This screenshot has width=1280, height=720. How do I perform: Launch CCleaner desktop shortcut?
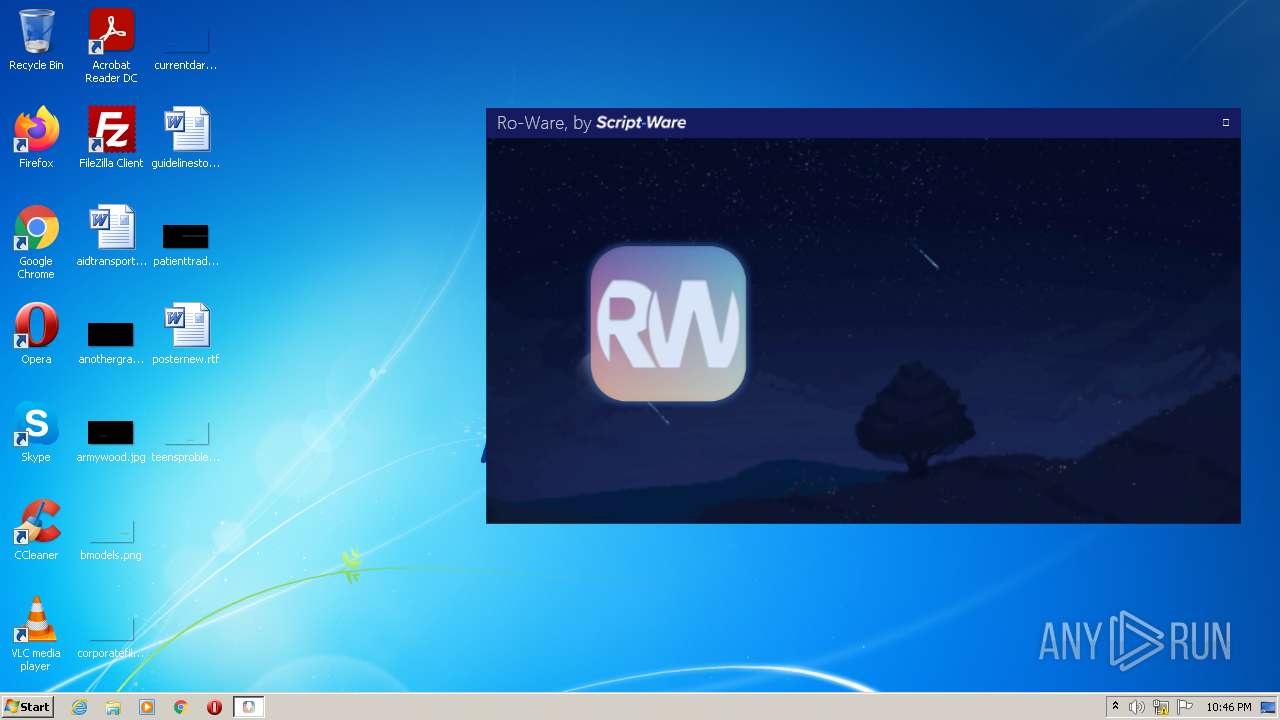pyautogui.click(x=36, y=530)
